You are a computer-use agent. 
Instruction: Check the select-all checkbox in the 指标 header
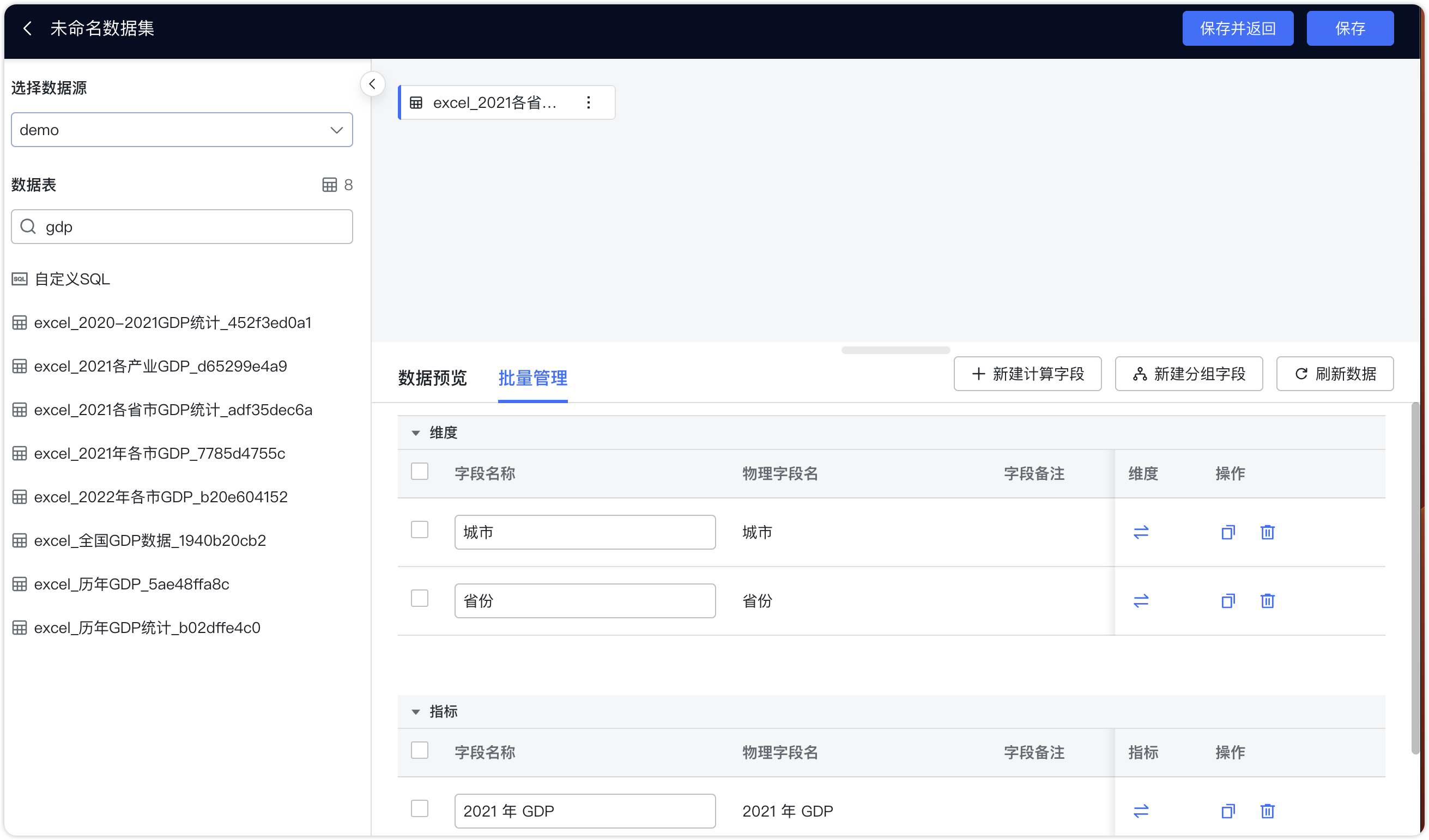pos(420,751)
